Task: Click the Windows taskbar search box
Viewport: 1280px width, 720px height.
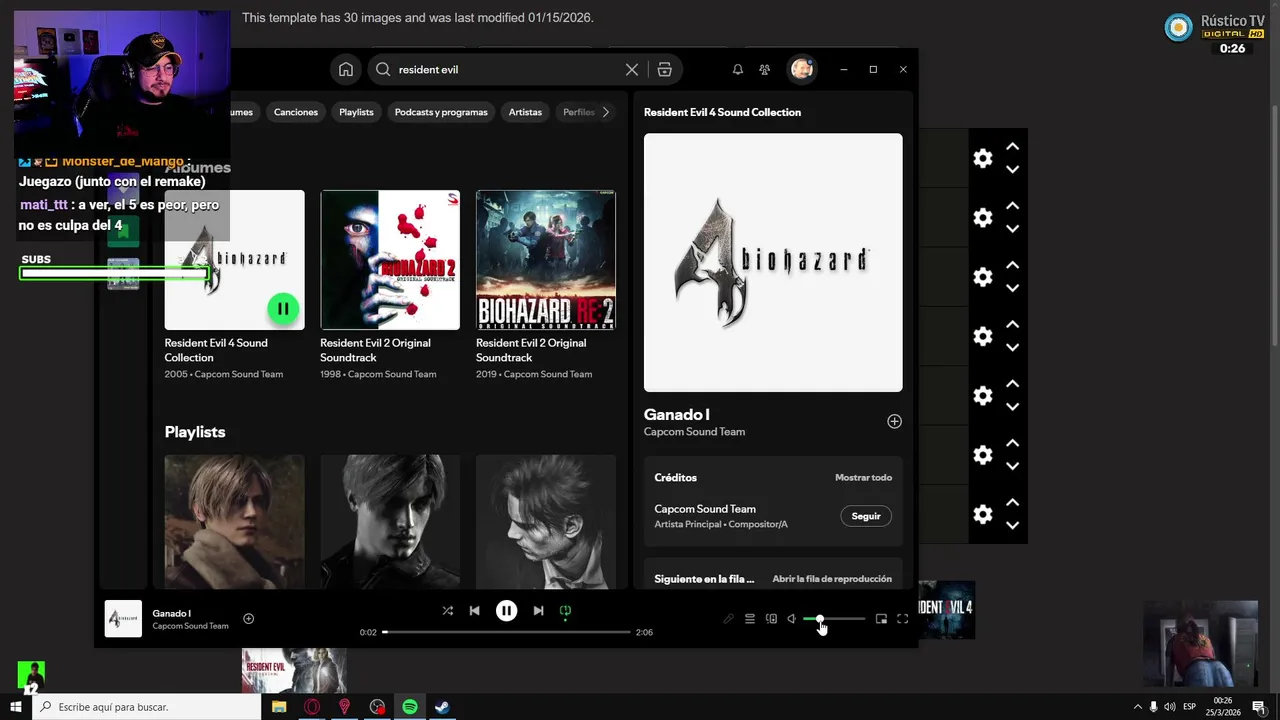Action: click(x=147, y=707)
